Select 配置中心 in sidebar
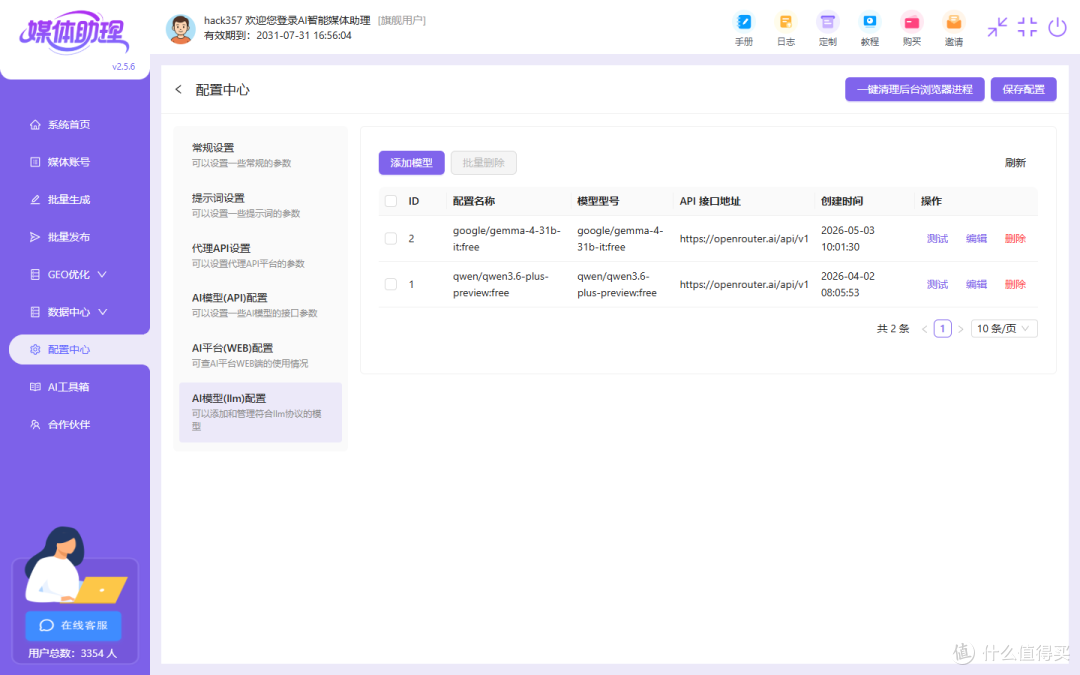Viewport: 1080px width, 675px height. point(79,349)
